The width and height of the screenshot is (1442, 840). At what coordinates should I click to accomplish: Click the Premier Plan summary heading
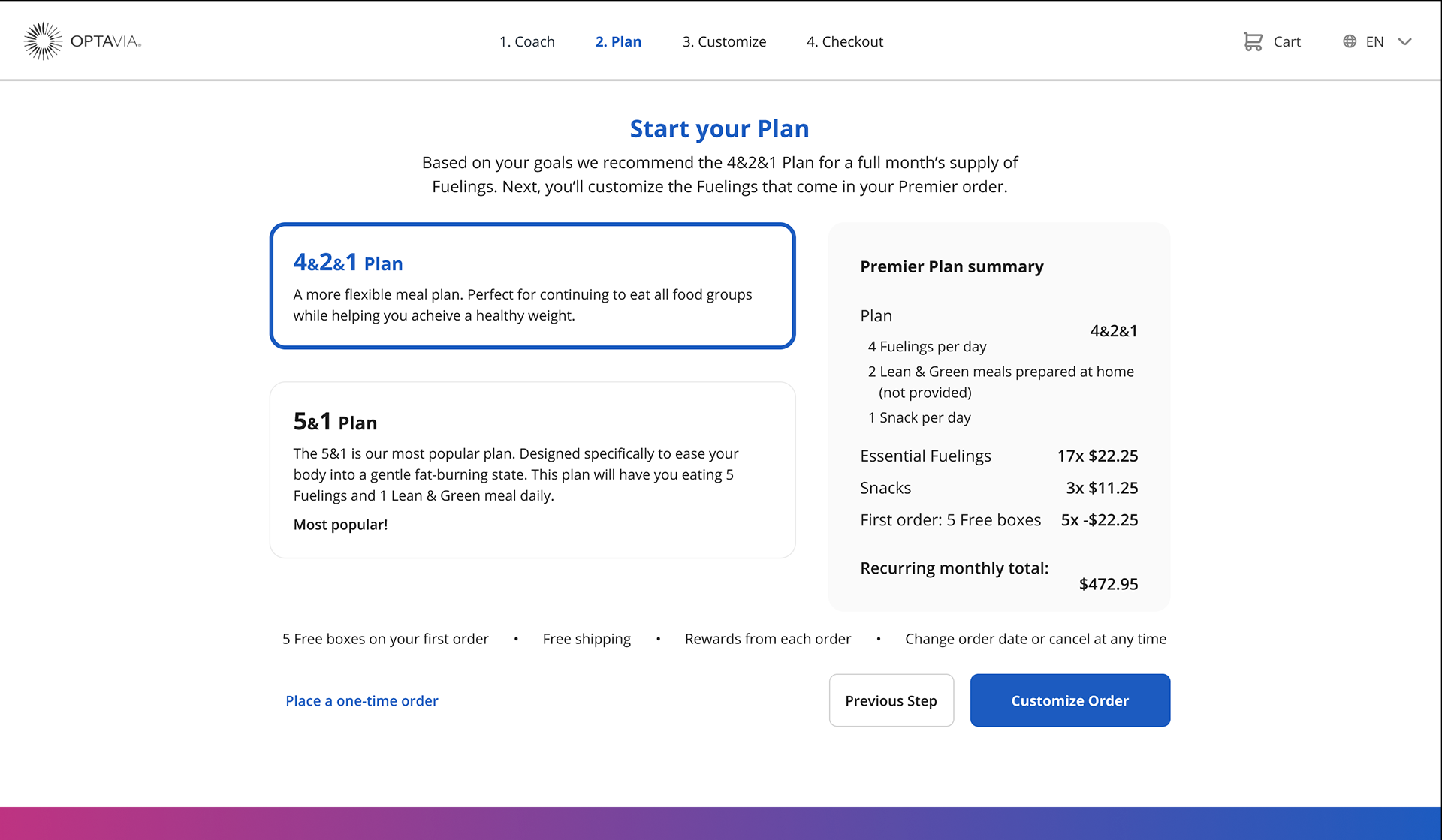click(952, 266)
